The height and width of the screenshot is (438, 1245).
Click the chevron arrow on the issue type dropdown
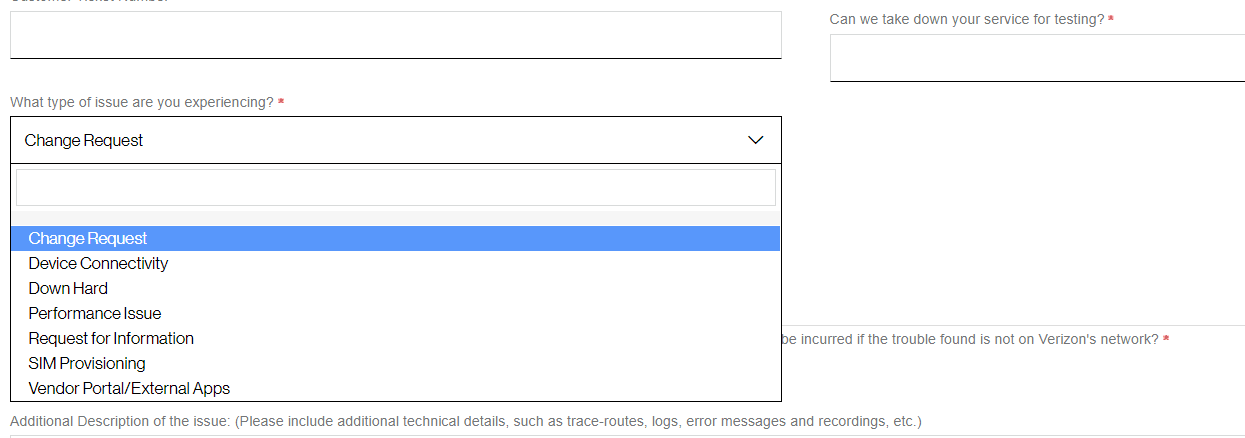[756, 140]
